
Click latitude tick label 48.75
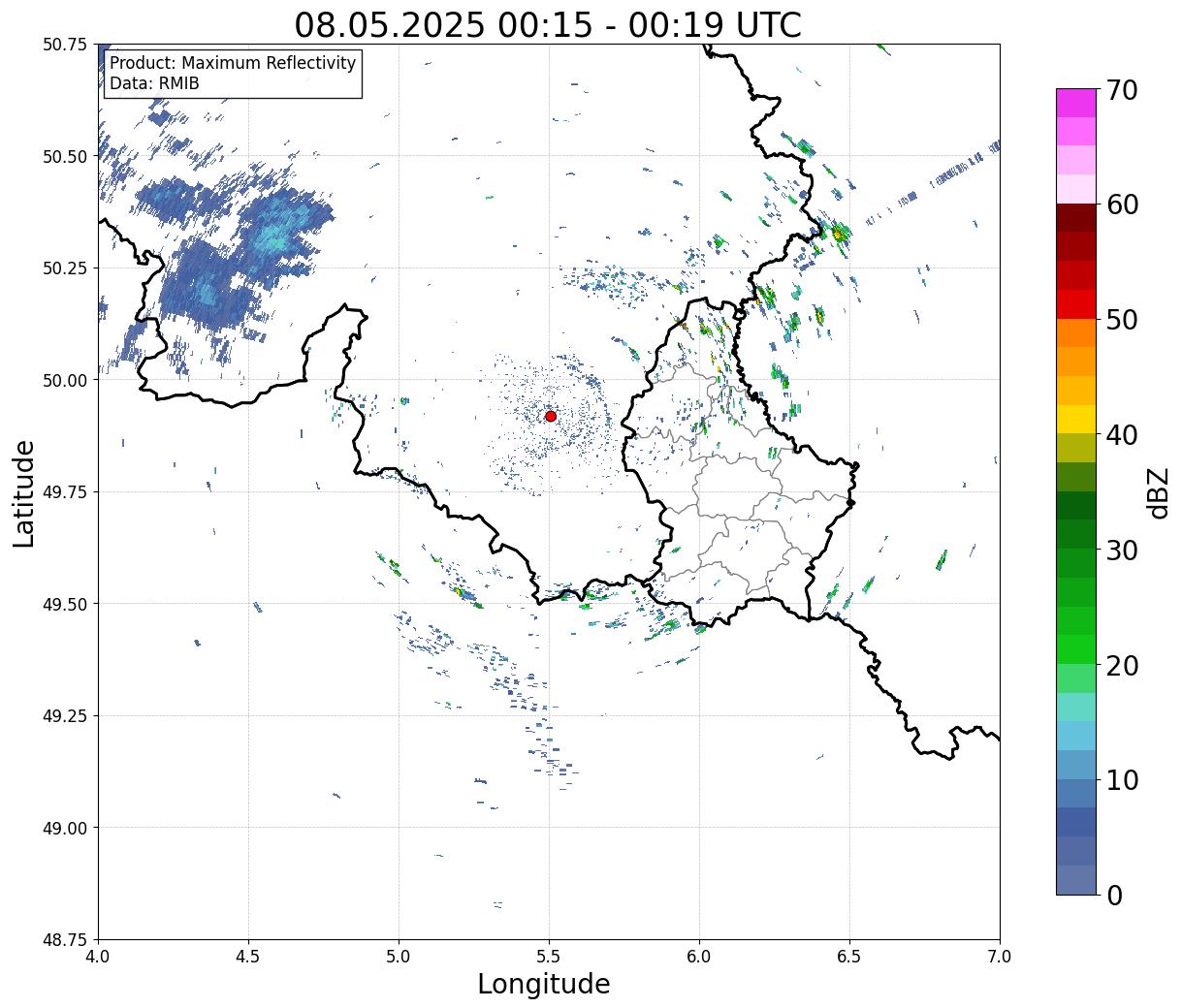coord(65,939)
